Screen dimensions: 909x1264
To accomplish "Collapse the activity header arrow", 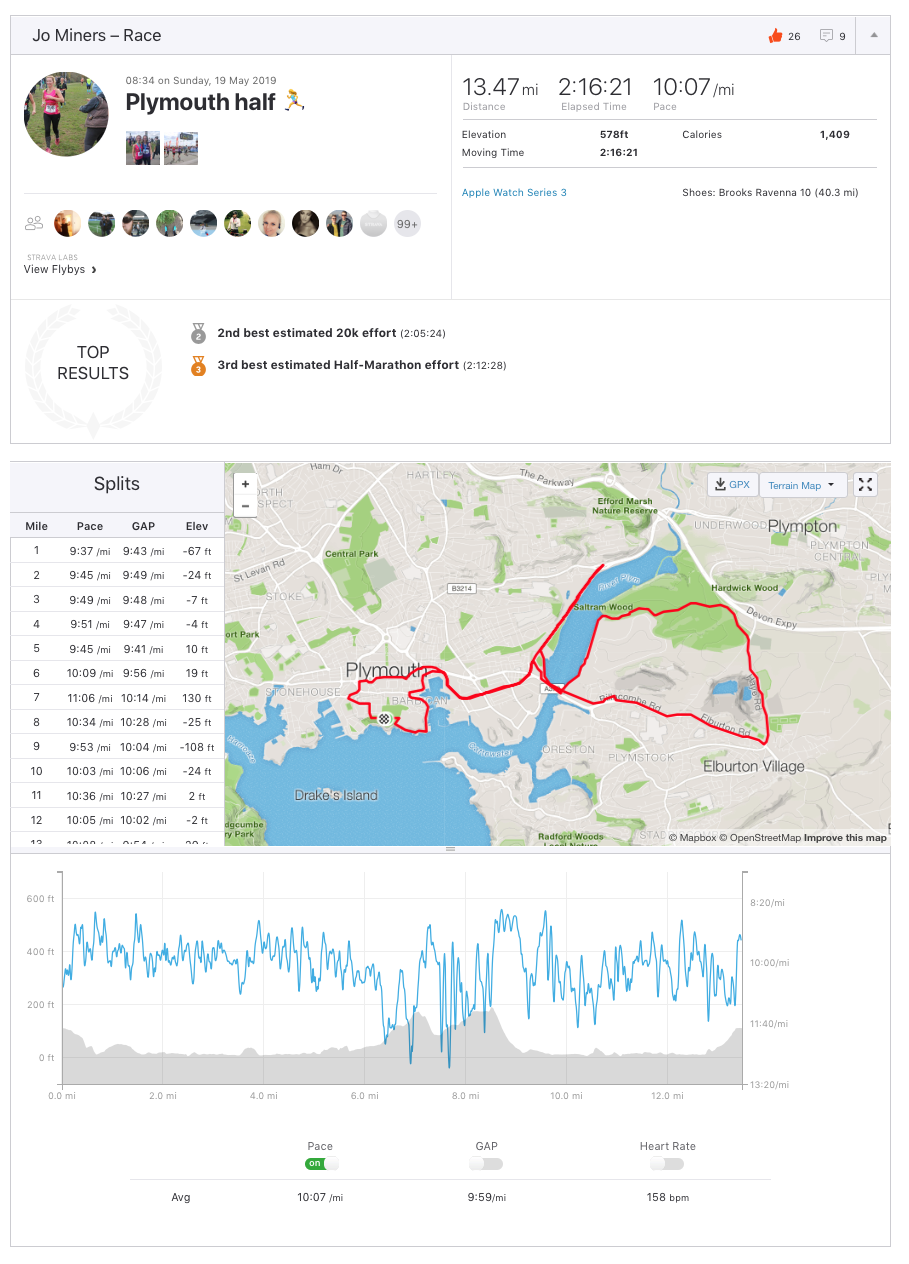I will pos(874,35).
